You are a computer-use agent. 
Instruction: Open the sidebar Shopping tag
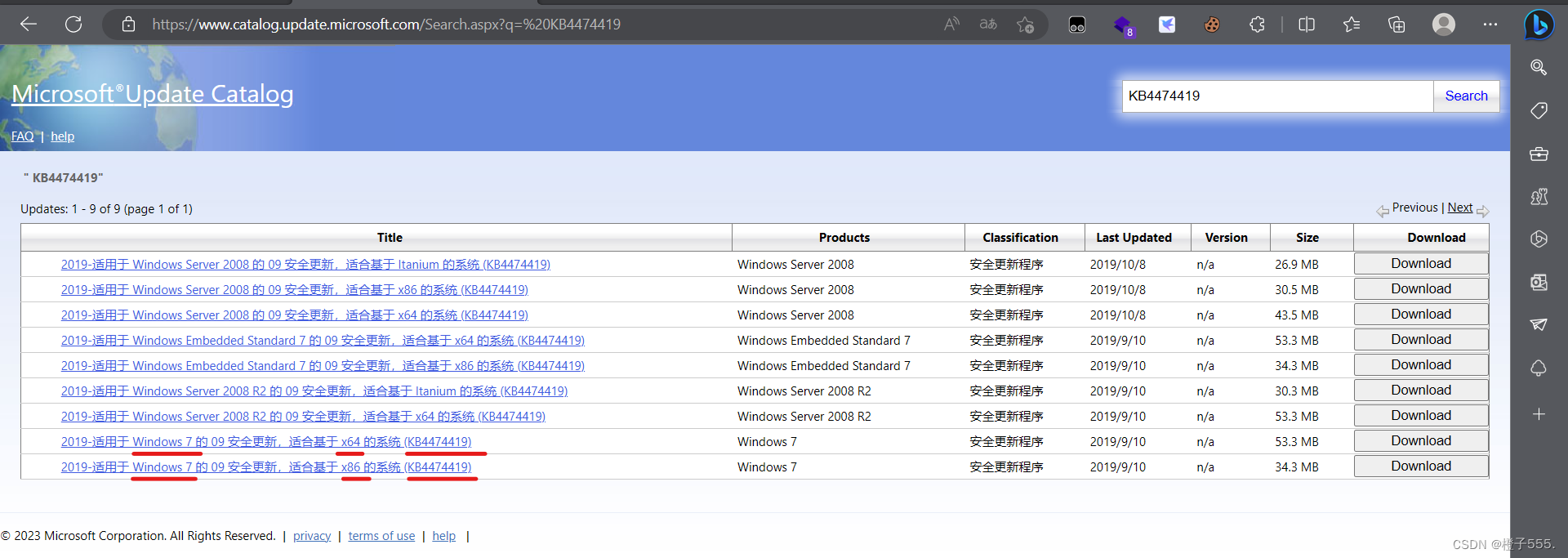[1539, 110]
